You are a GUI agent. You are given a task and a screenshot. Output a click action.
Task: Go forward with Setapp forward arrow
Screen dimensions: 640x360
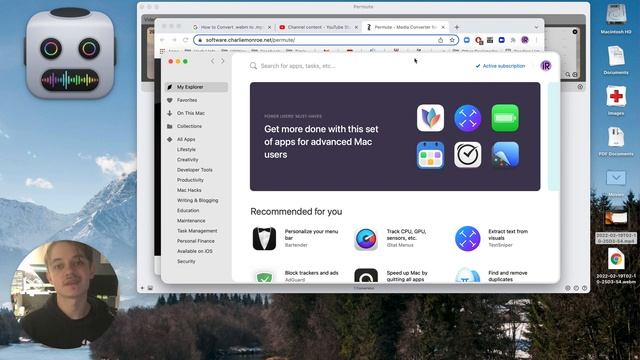223,61
